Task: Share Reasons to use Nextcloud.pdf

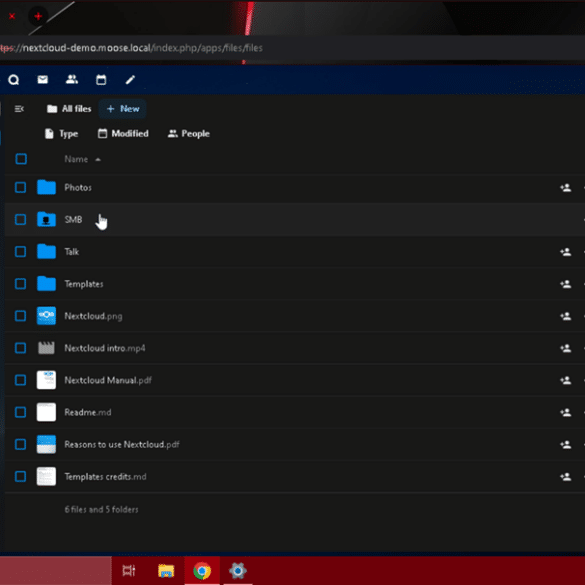Action: [566, 444]
